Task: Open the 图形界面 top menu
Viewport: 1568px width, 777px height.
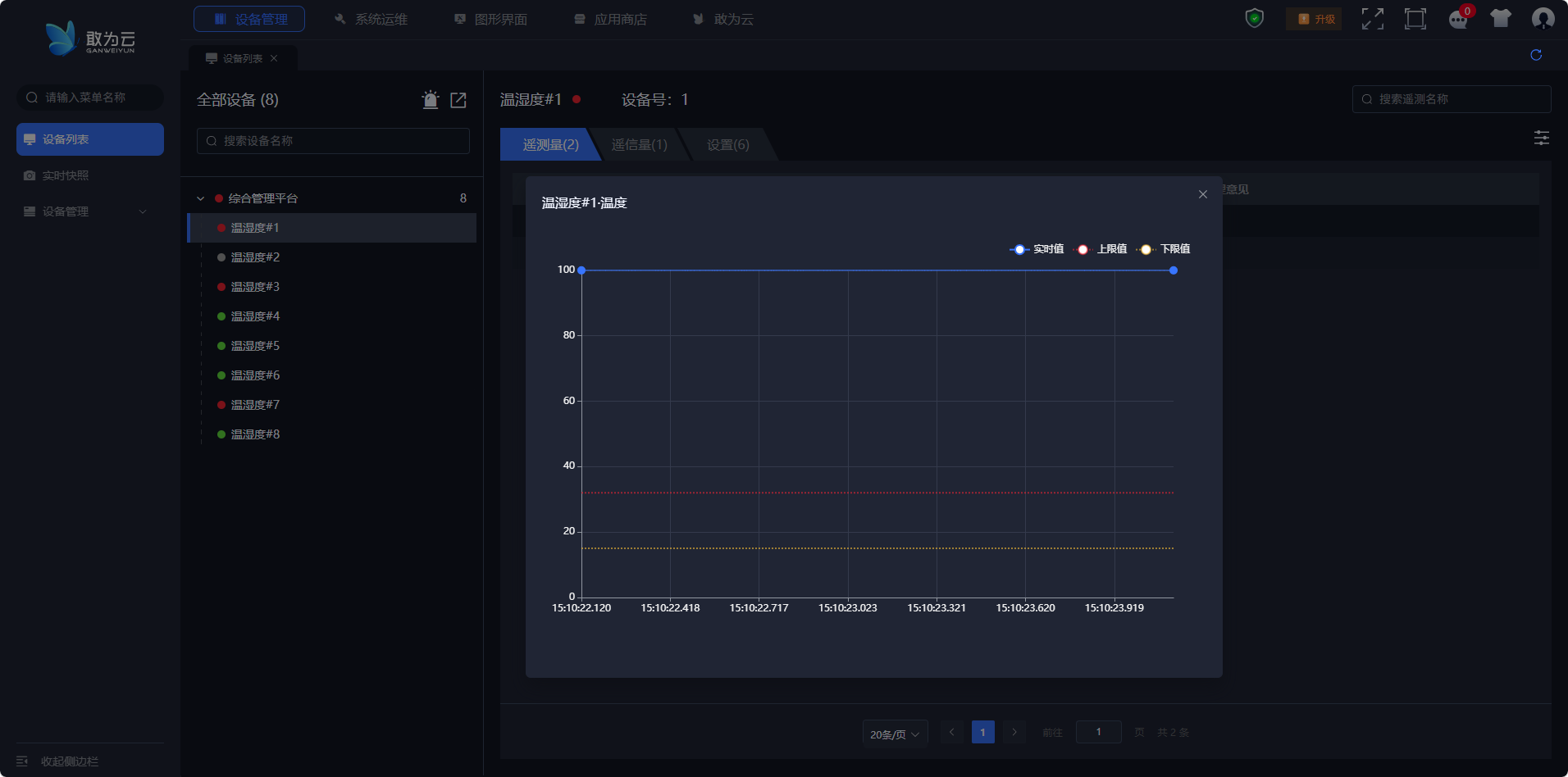Action: [x=490, y=19]
